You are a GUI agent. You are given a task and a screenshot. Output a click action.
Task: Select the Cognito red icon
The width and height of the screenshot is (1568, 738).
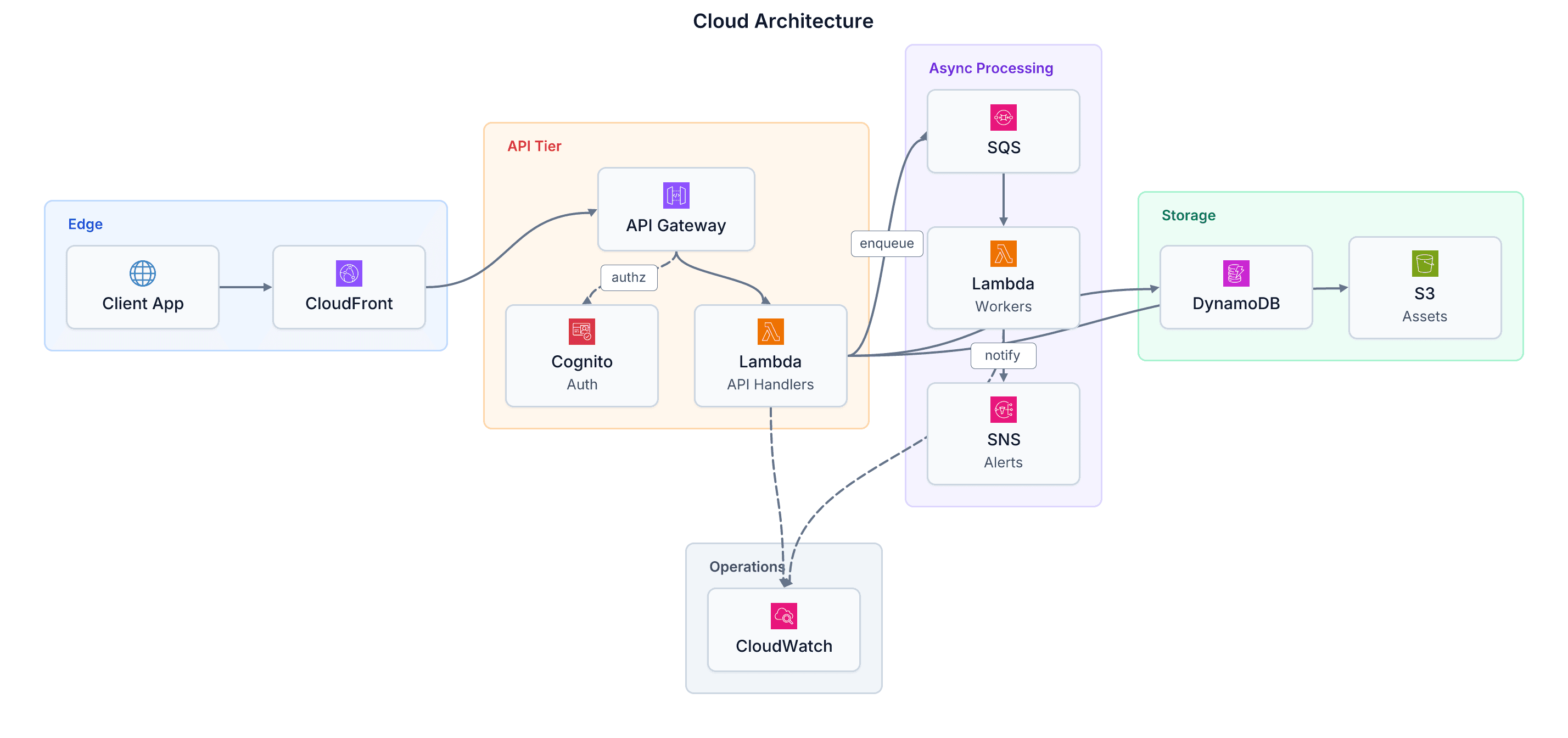[x=581, y=332]
